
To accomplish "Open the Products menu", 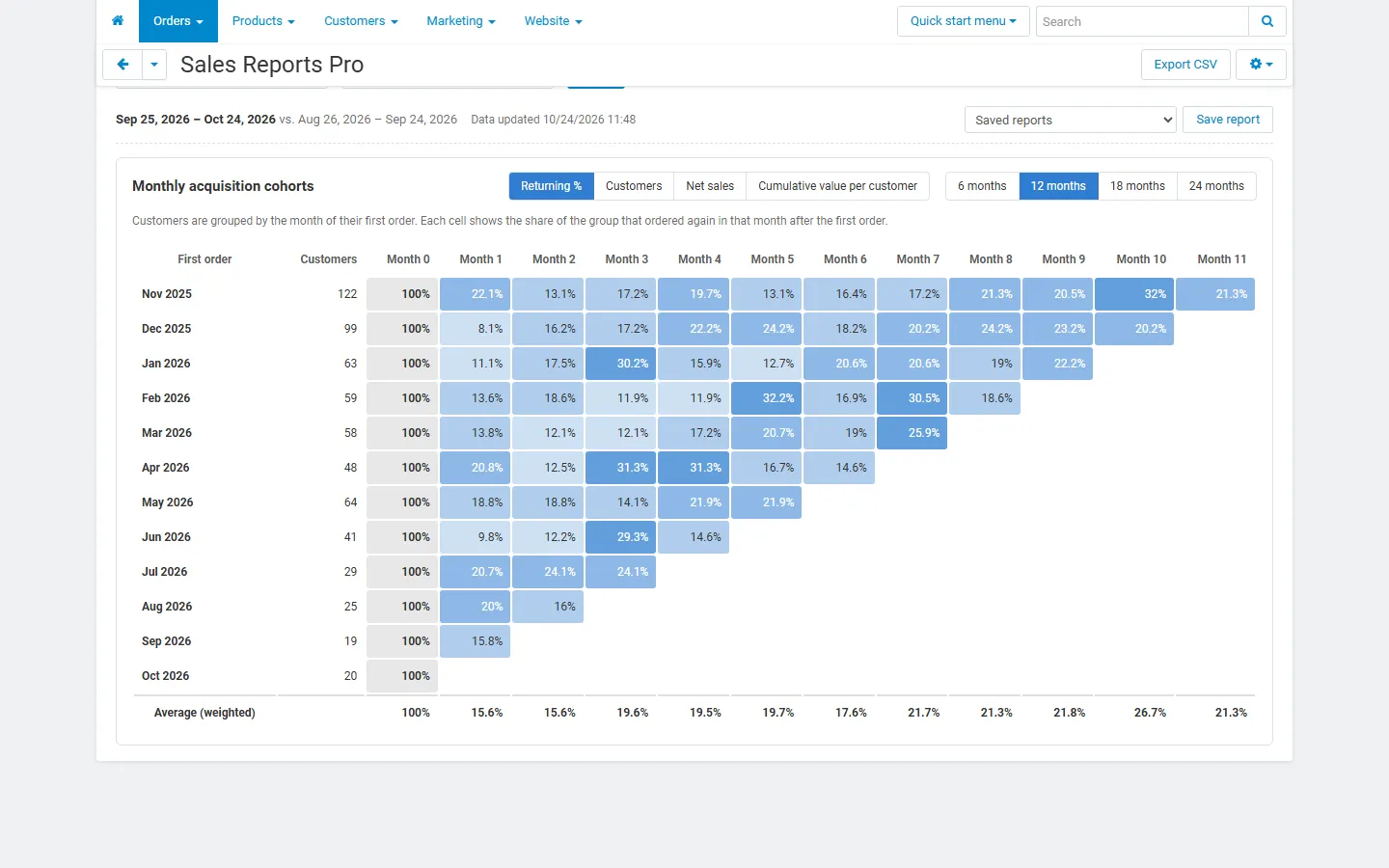I will 263,21.
